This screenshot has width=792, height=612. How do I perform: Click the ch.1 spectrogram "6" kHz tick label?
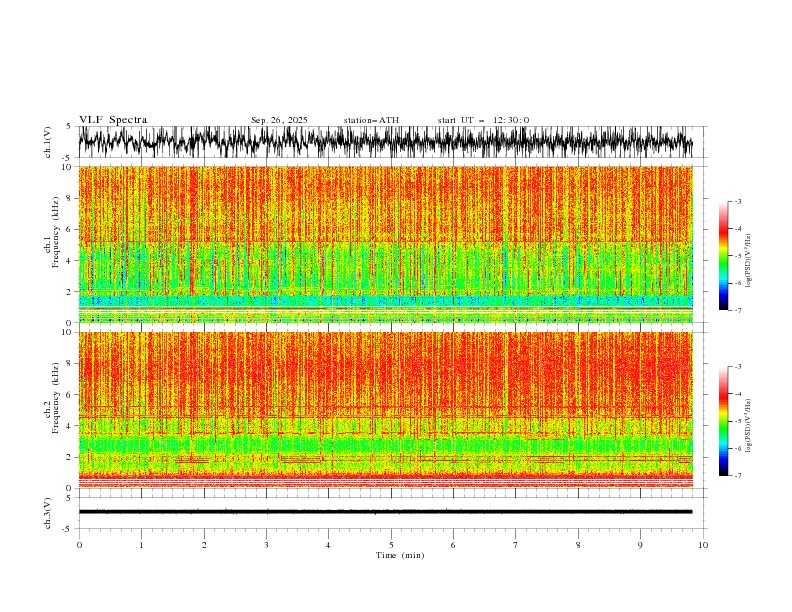click(x=69, y=229)
